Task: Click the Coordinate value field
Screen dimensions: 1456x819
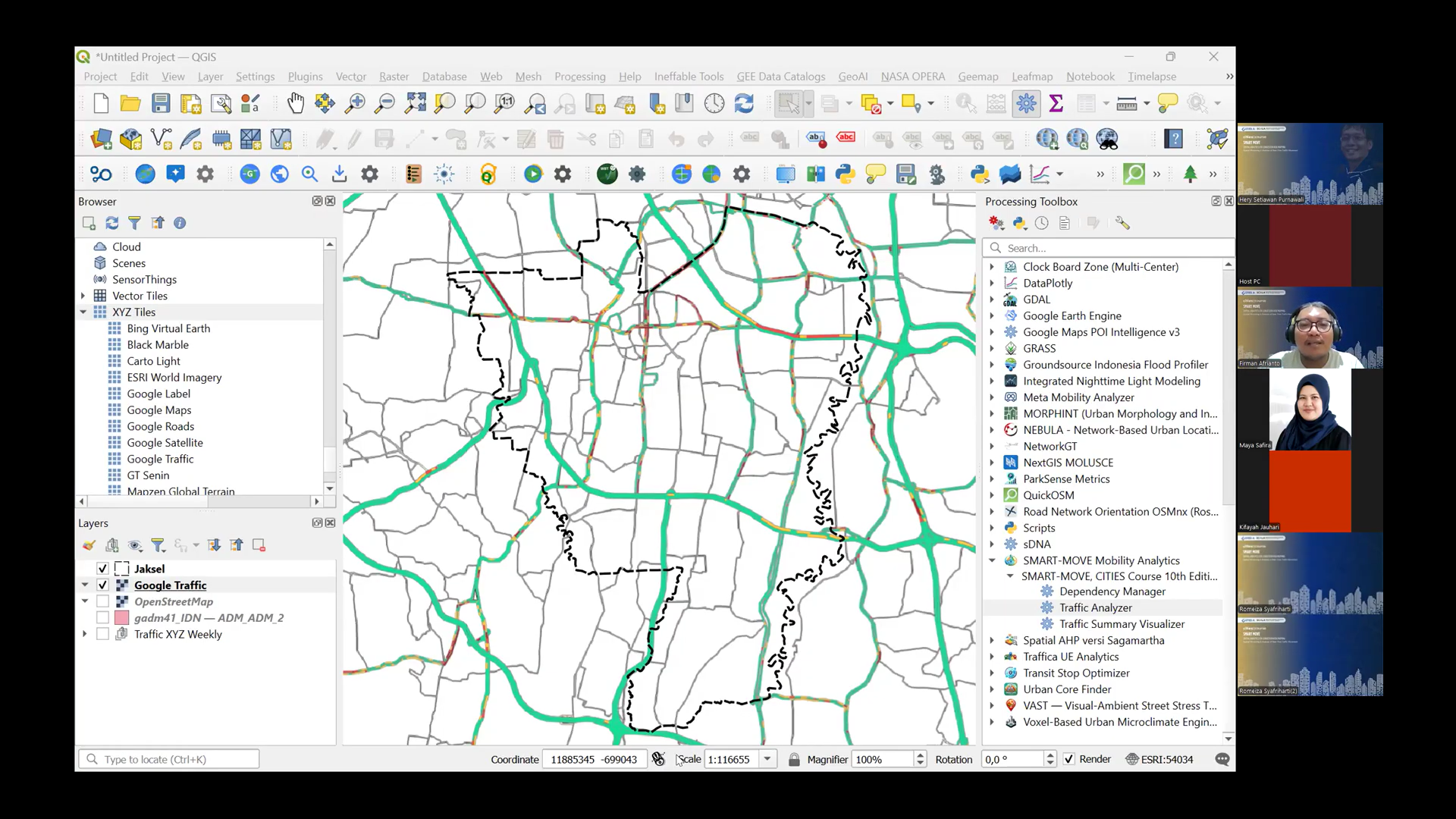Action: [x=594, y=759]
